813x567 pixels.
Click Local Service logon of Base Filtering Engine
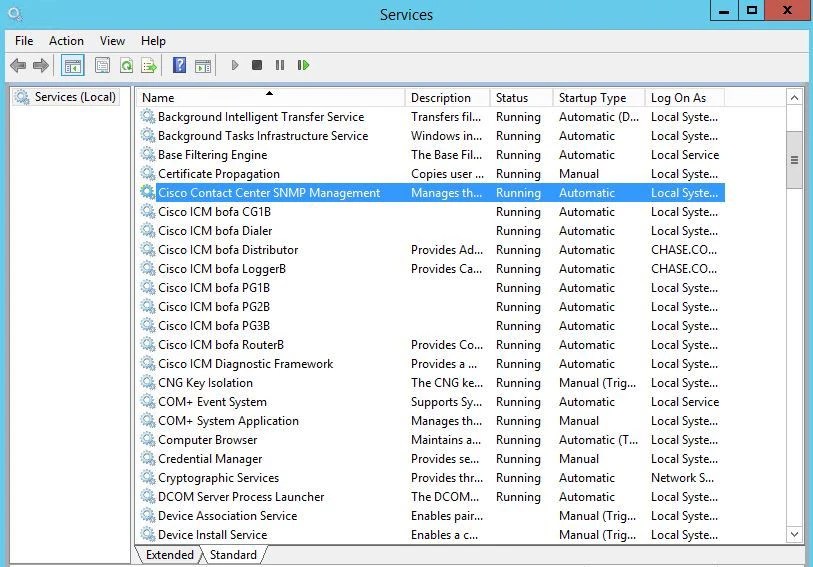click(685, 154)
